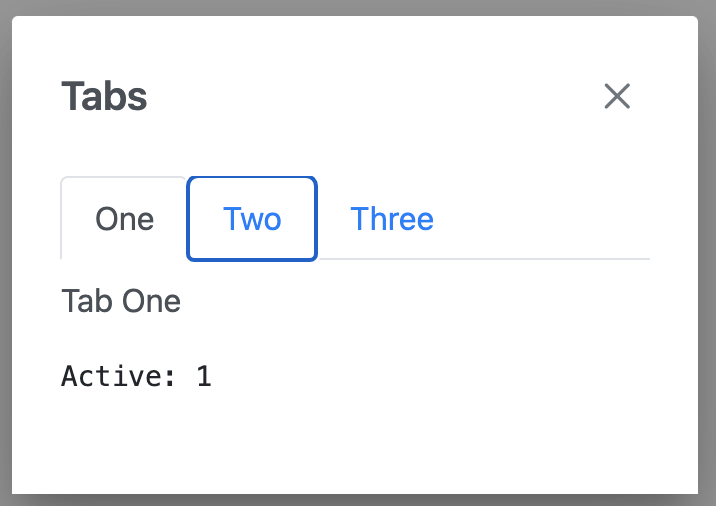Click the blue Two link with focus outline

click(252, 219)
